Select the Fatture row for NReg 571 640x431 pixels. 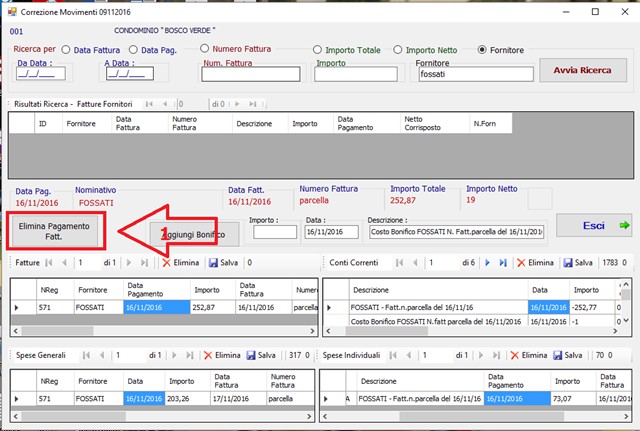click(x=164, y=307)
